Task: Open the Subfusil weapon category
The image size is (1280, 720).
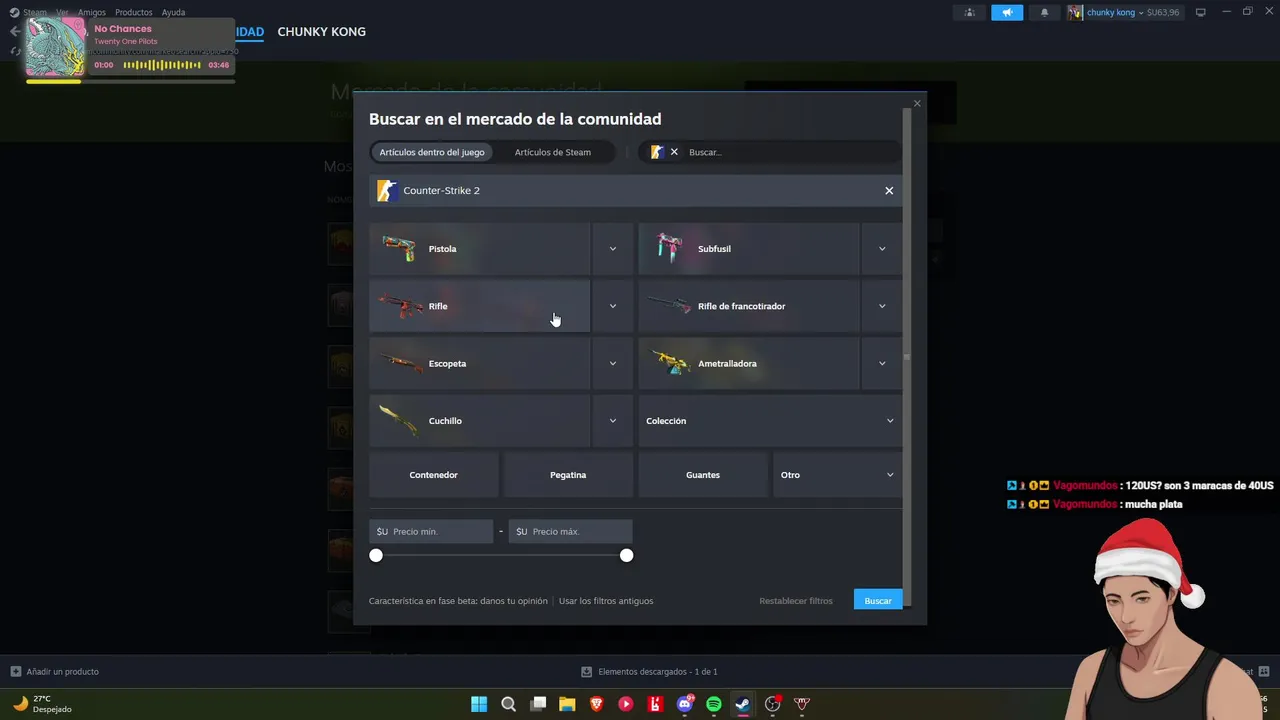Action: [x=748, y=249]
